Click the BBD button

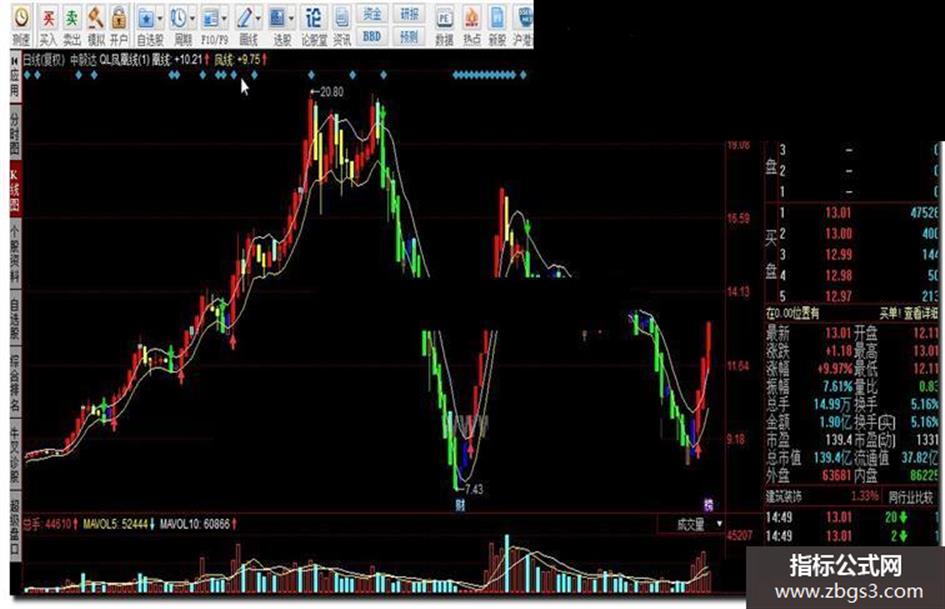pos(372,36)
